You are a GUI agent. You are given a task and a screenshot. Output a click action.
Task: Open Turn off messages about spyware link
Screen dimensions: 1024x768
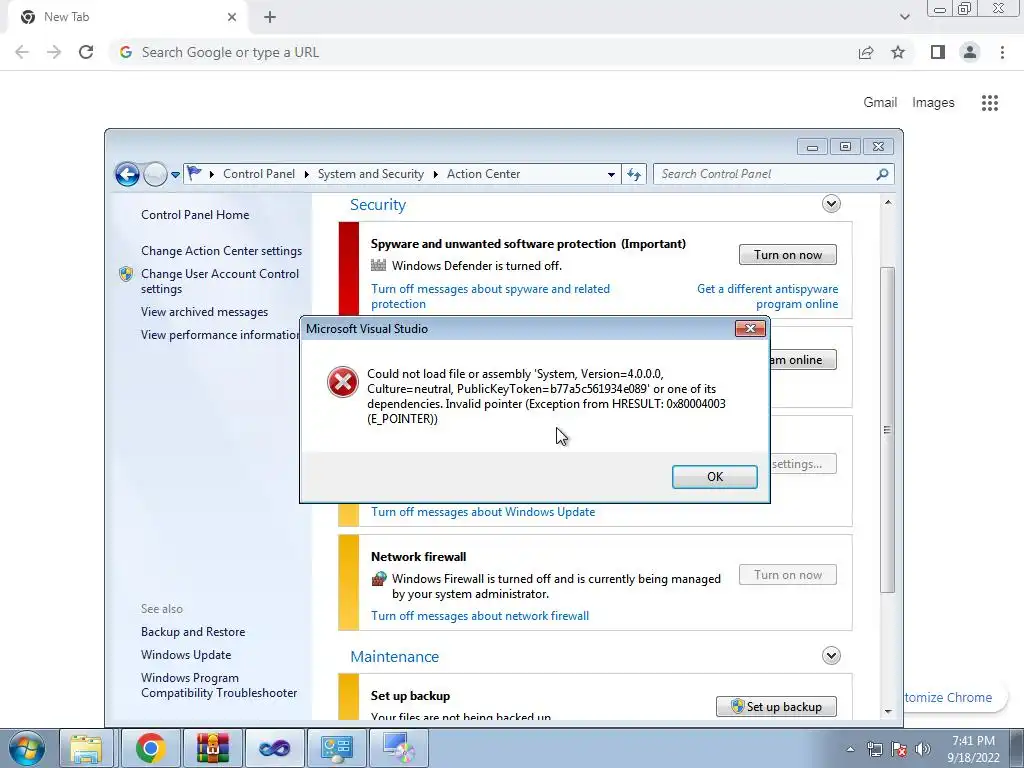(x=490, y=296)
